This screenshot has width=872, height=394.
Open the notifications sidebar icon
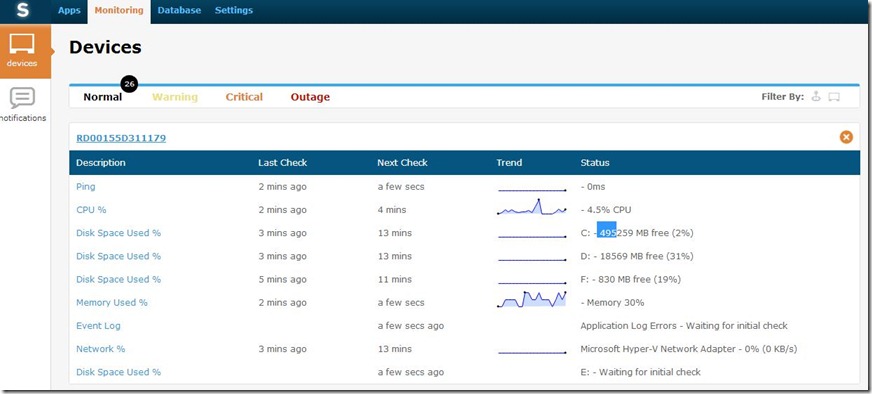tap(23, 105)
